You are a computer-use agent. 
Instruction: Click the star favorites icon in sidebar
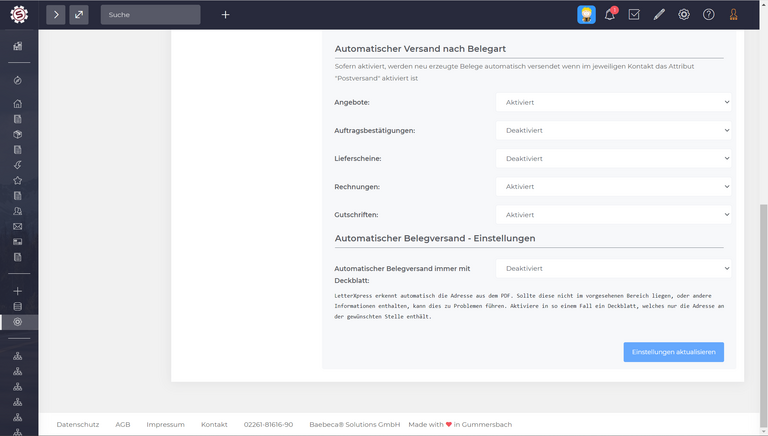[18, 180]
